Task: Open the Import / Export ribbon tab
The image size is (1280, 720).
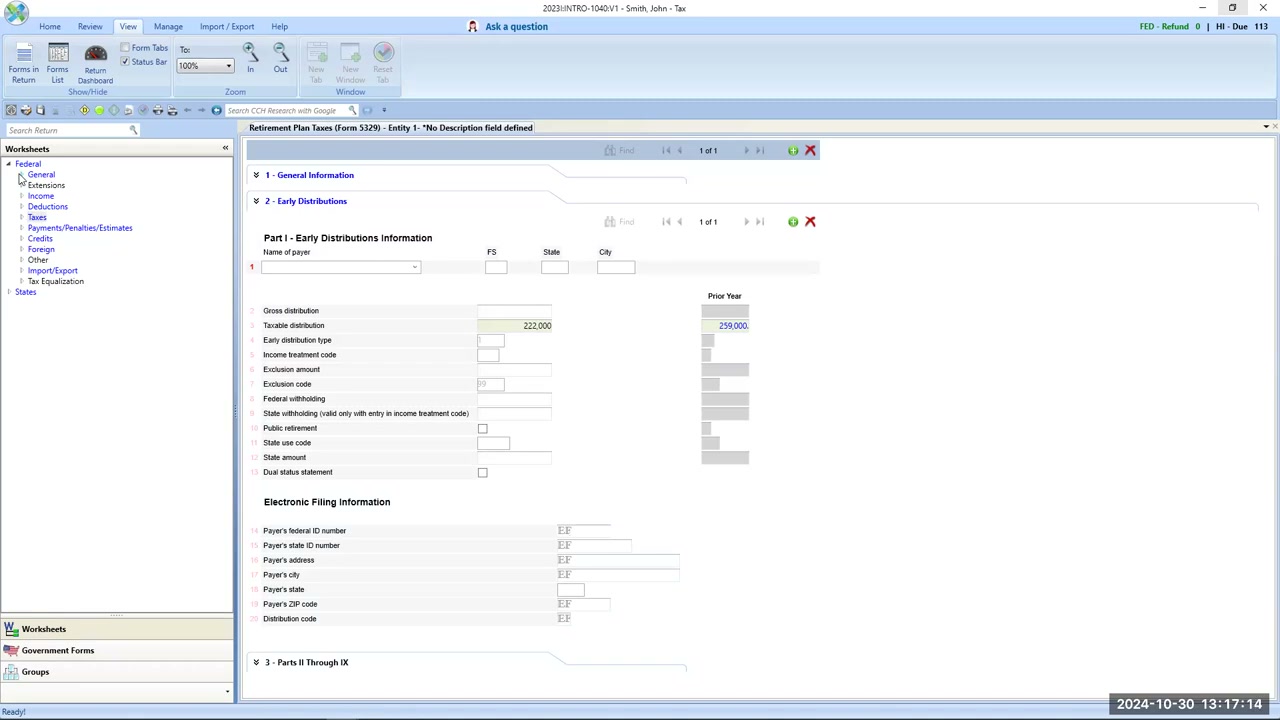Action: tap(227, 27)
